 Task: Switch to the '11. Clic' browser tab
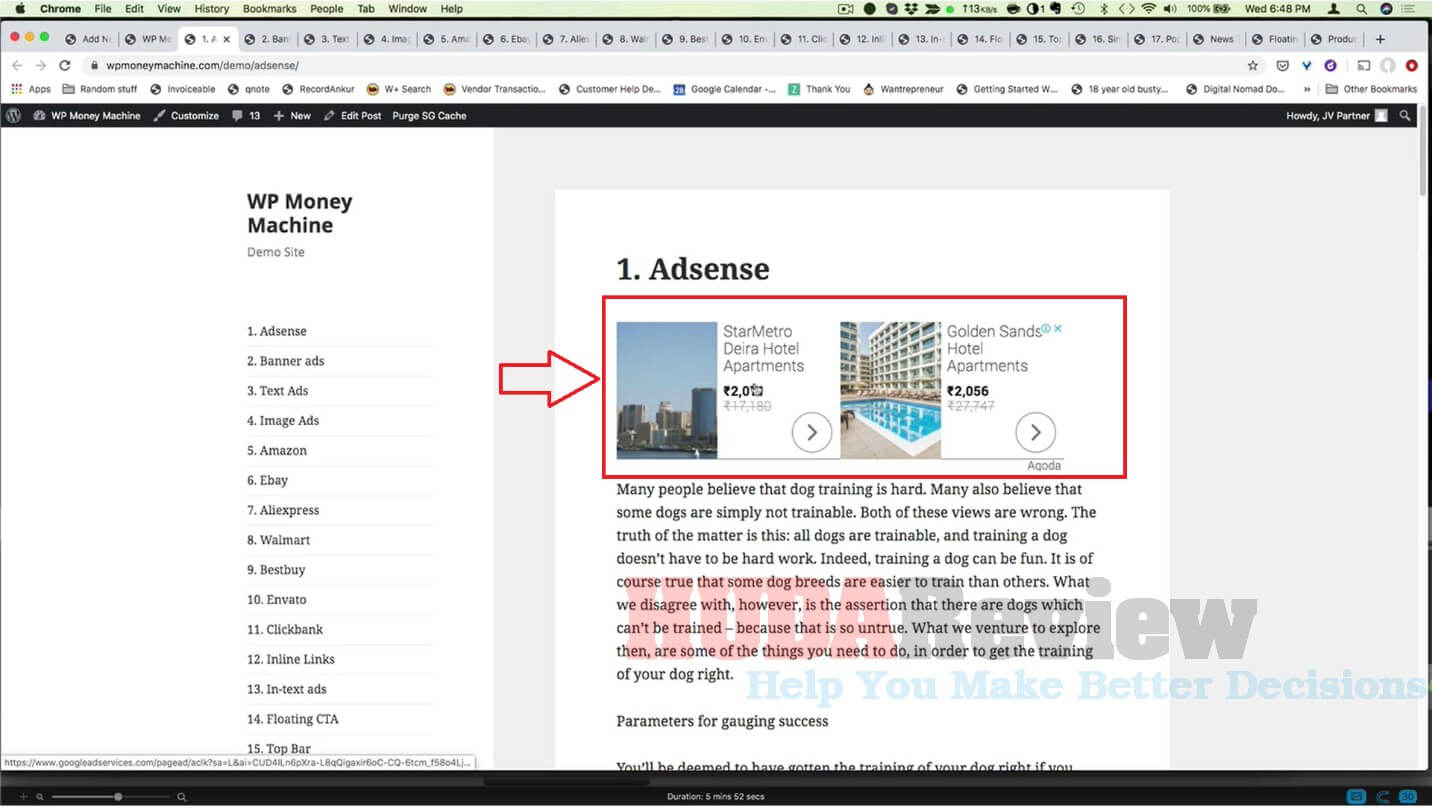click(x=804, y=39)
